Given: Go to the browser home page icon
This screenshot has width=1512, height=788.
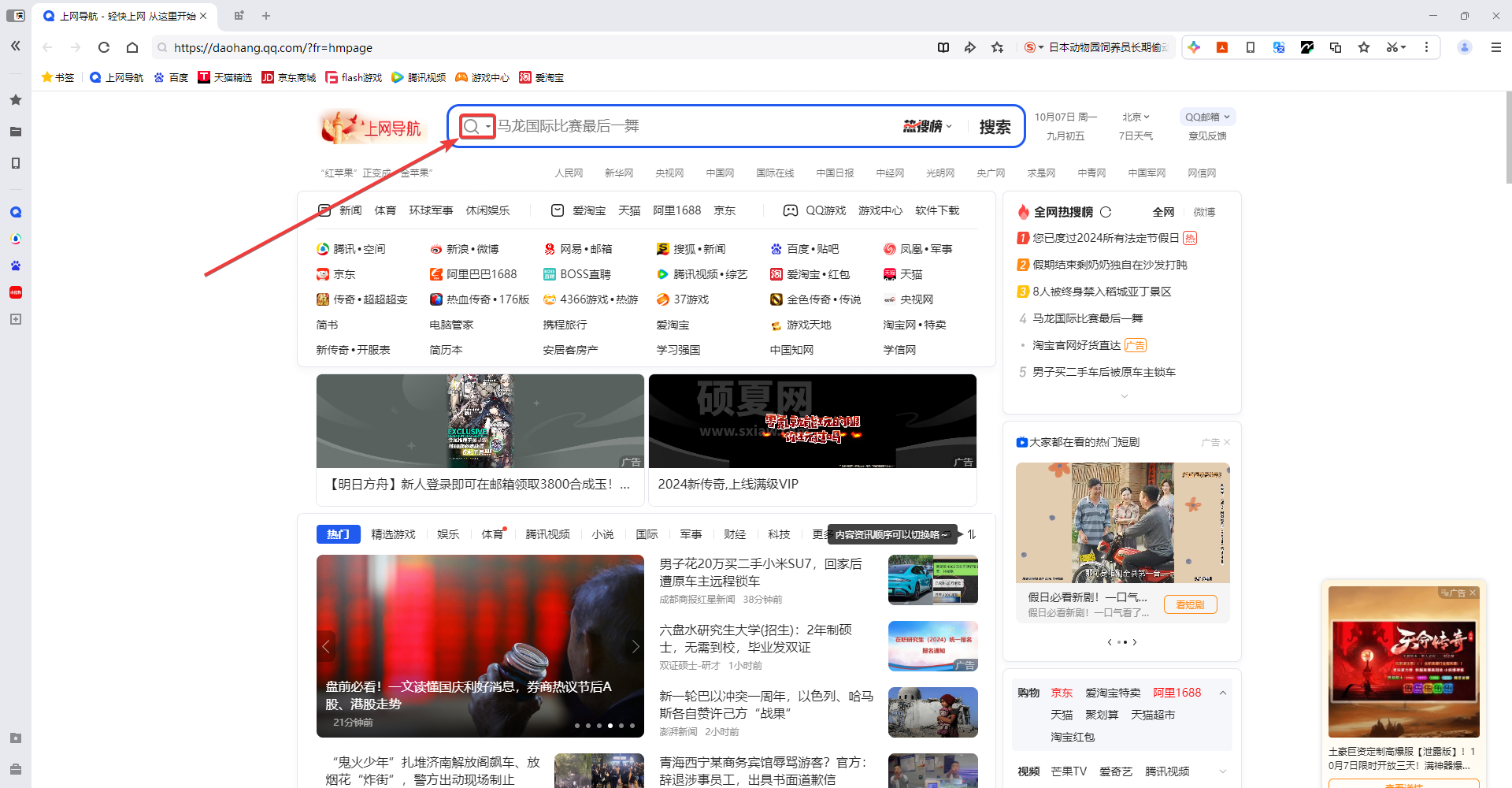Looking at the screenshot, I should coord(132,47).
